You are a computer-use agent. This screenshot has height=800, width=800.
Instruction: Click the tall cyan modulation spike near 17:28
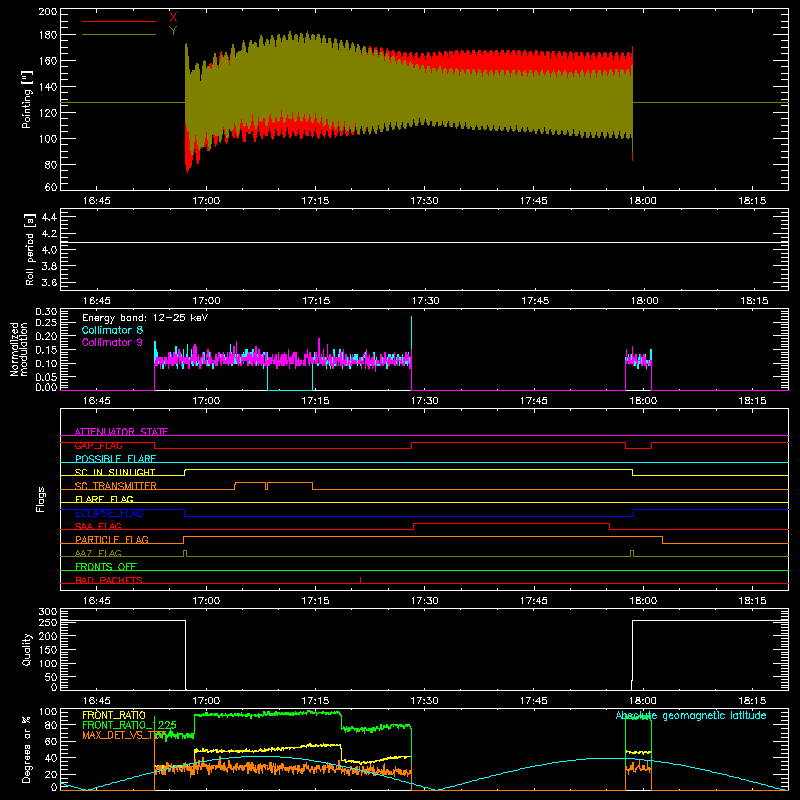(x=411, y=332)
